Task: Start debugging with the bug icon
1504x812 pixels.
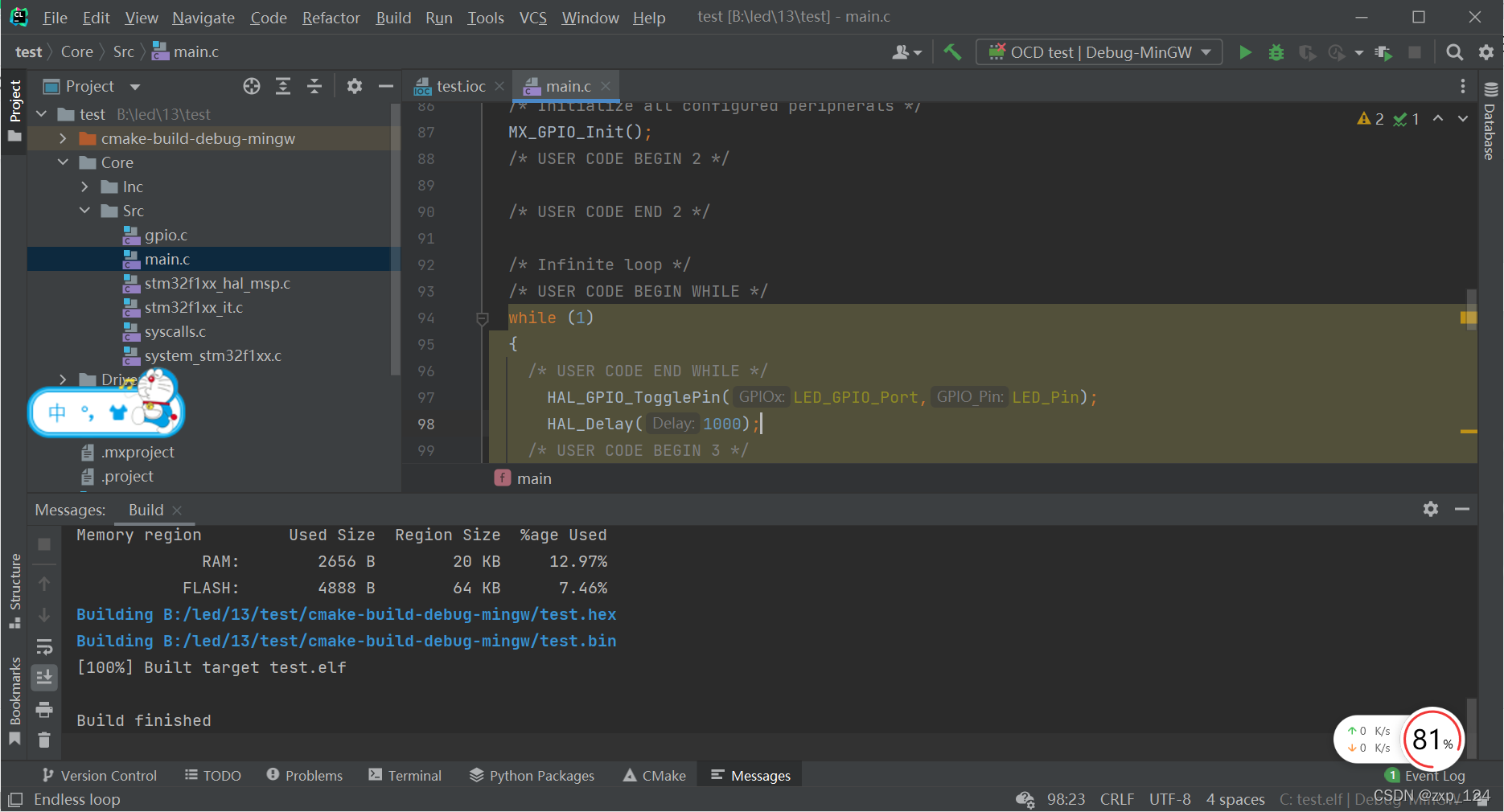Action: [1276, 52]
